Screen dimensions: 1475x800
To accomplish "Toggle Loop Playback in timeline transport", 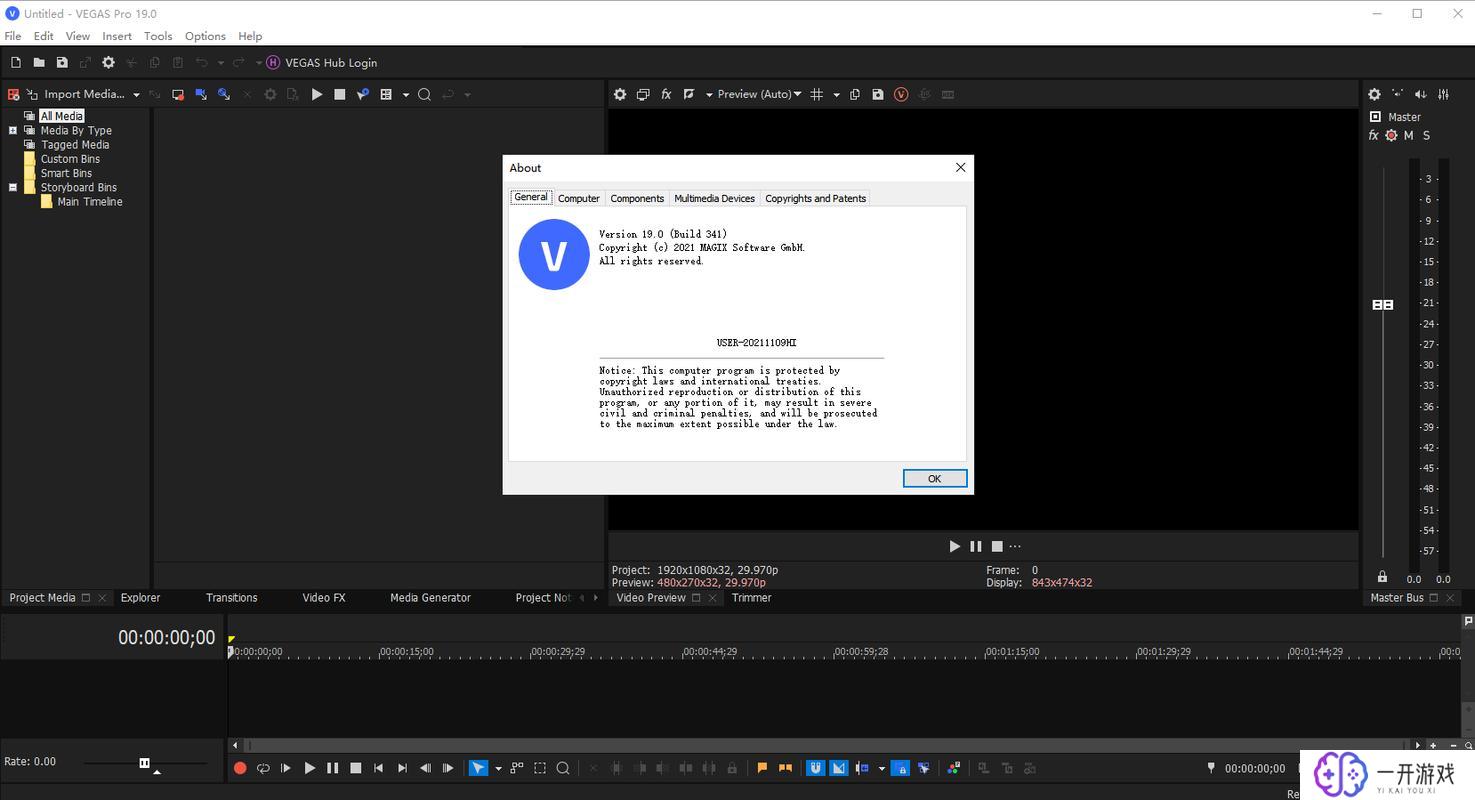I will tap(263, 768).
